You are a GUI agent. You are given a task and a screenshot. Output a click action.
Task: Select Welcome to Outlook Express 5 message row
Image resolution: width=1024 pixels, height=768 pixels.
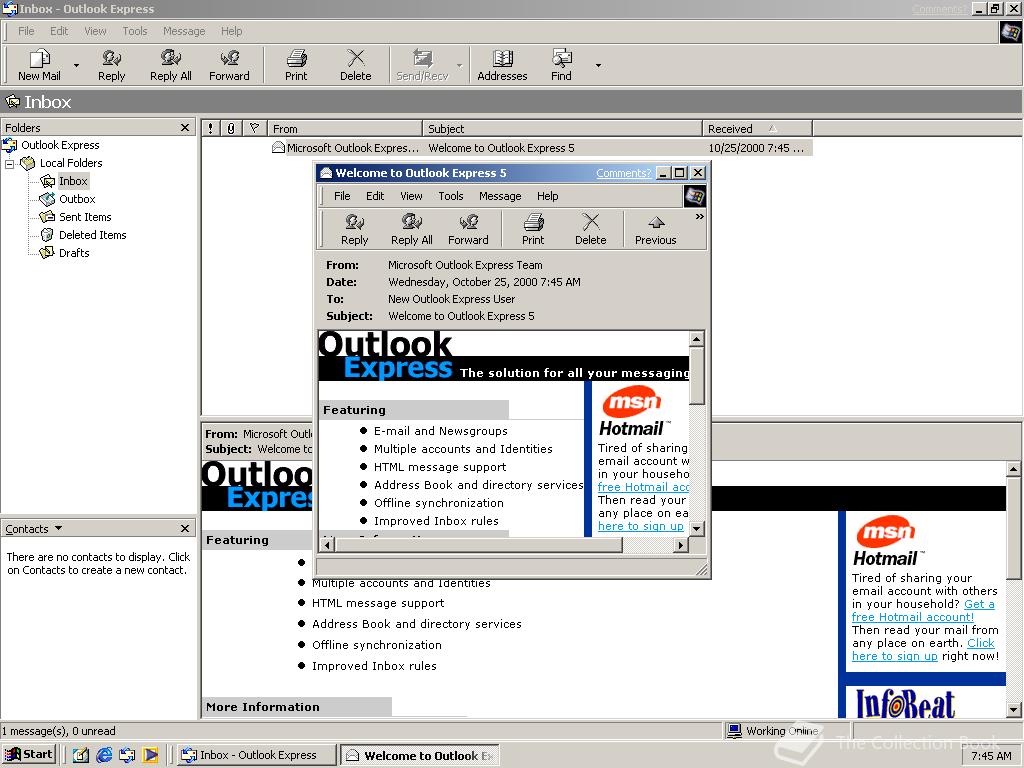point(507,148)
